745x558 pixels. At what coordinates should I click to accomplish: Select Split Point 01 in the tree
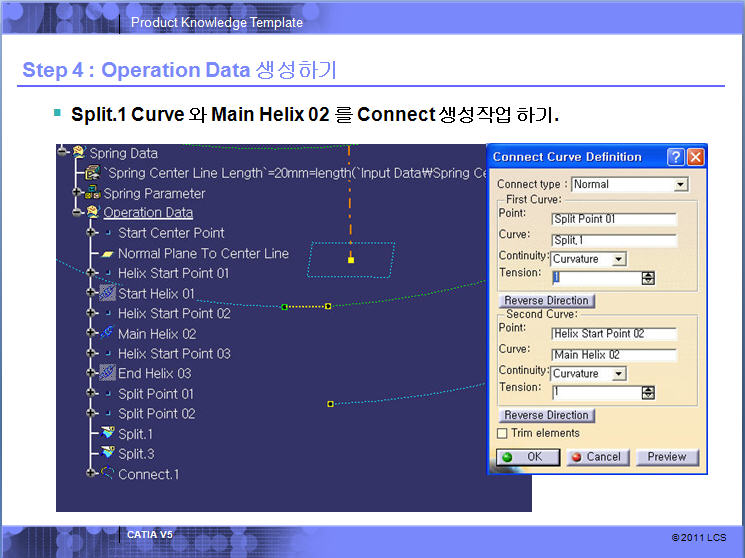click(x=156, y=394)
